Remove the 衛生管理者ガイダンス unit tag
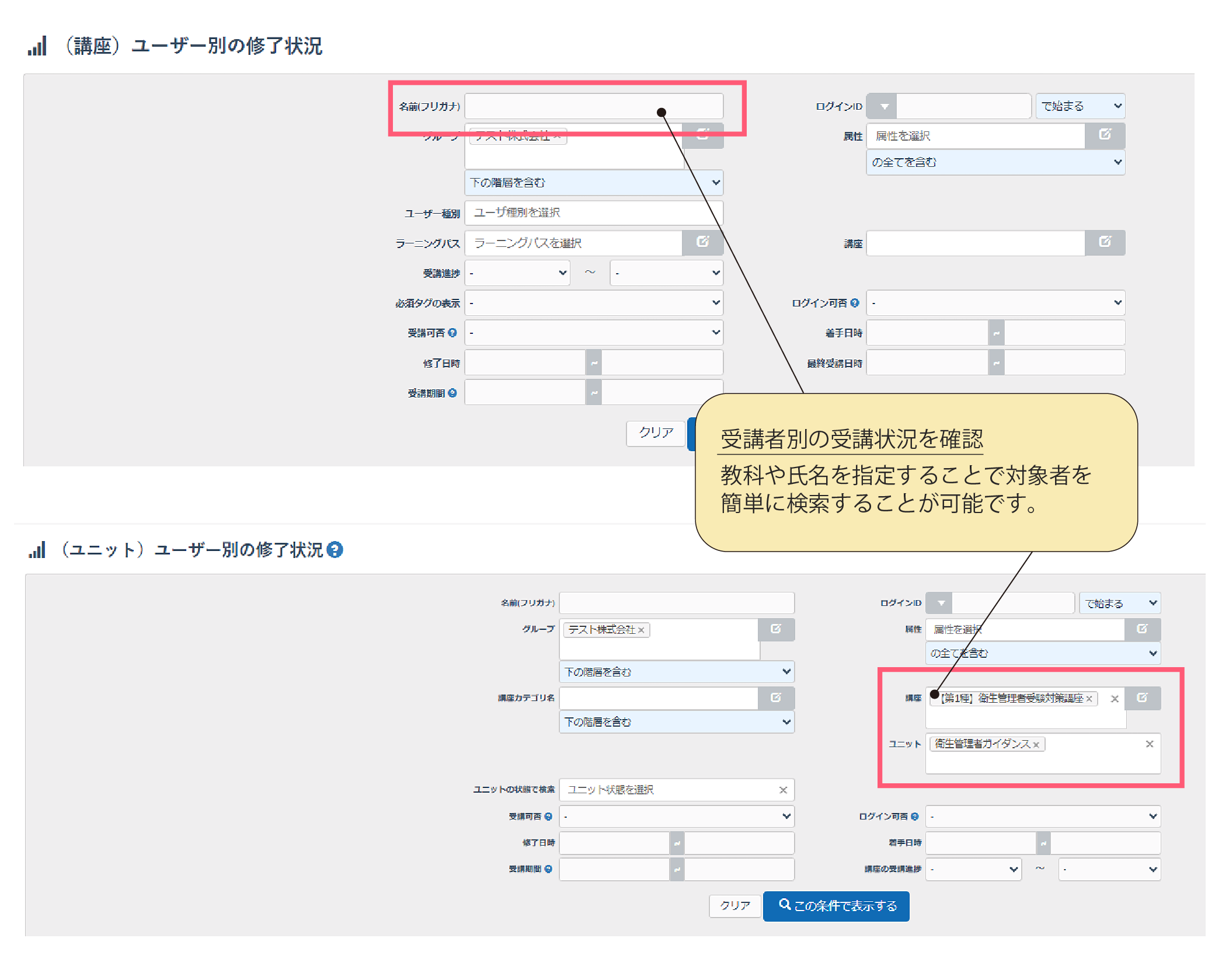 (1036, 744)
